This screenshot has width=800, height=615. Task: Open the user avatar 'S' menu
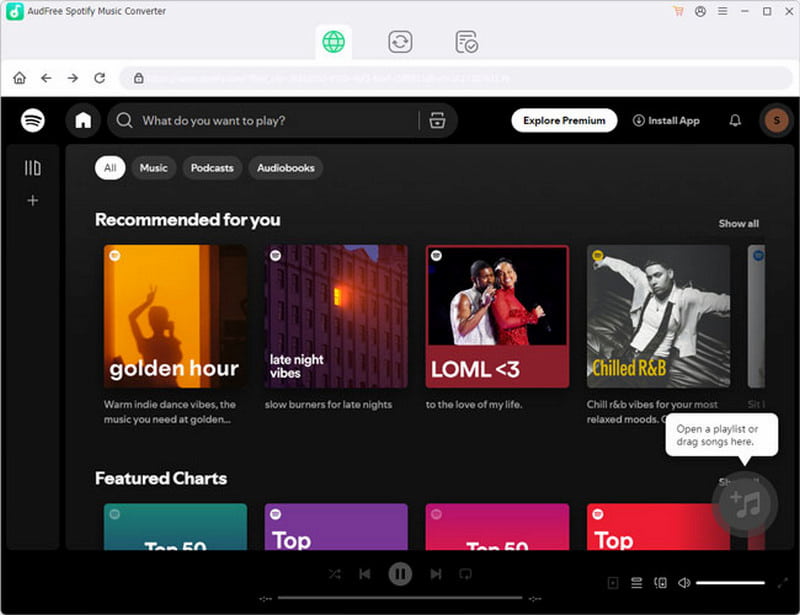coord(777,120)
